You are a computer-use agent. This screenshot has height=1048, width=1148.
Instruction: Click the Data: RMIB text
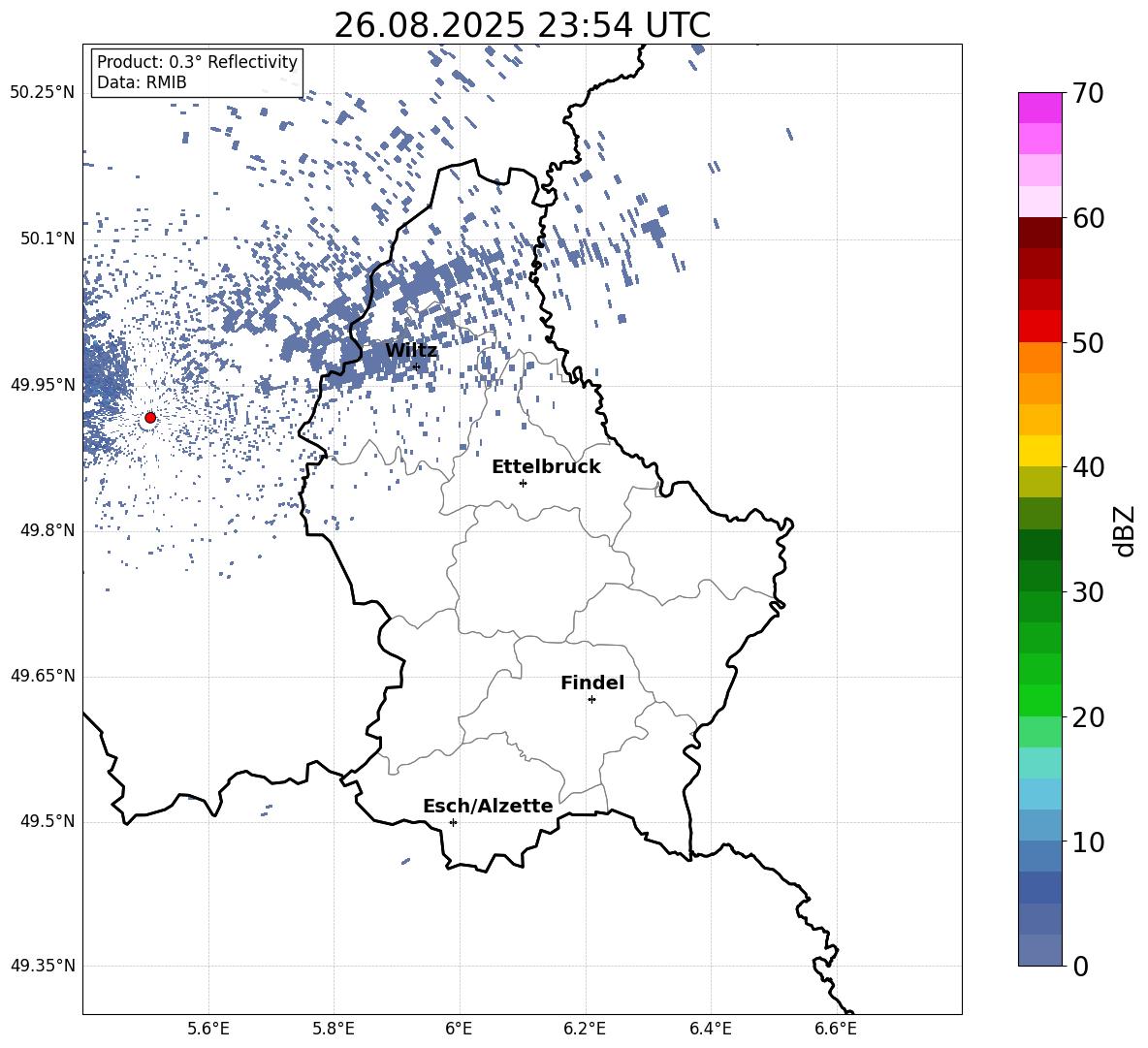[142, 82]
